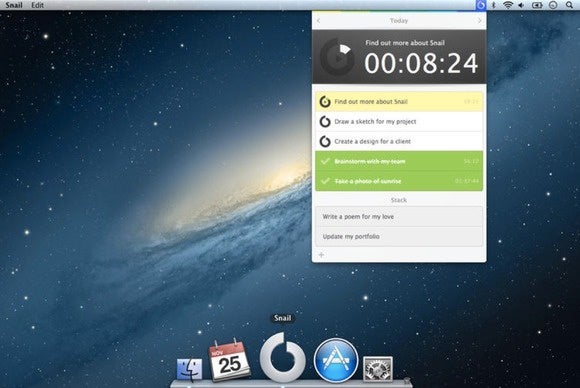Viewport: 580px width, 388px height.
Task: Click the Snail app icon in the Dock
Action: pos(283,357)
